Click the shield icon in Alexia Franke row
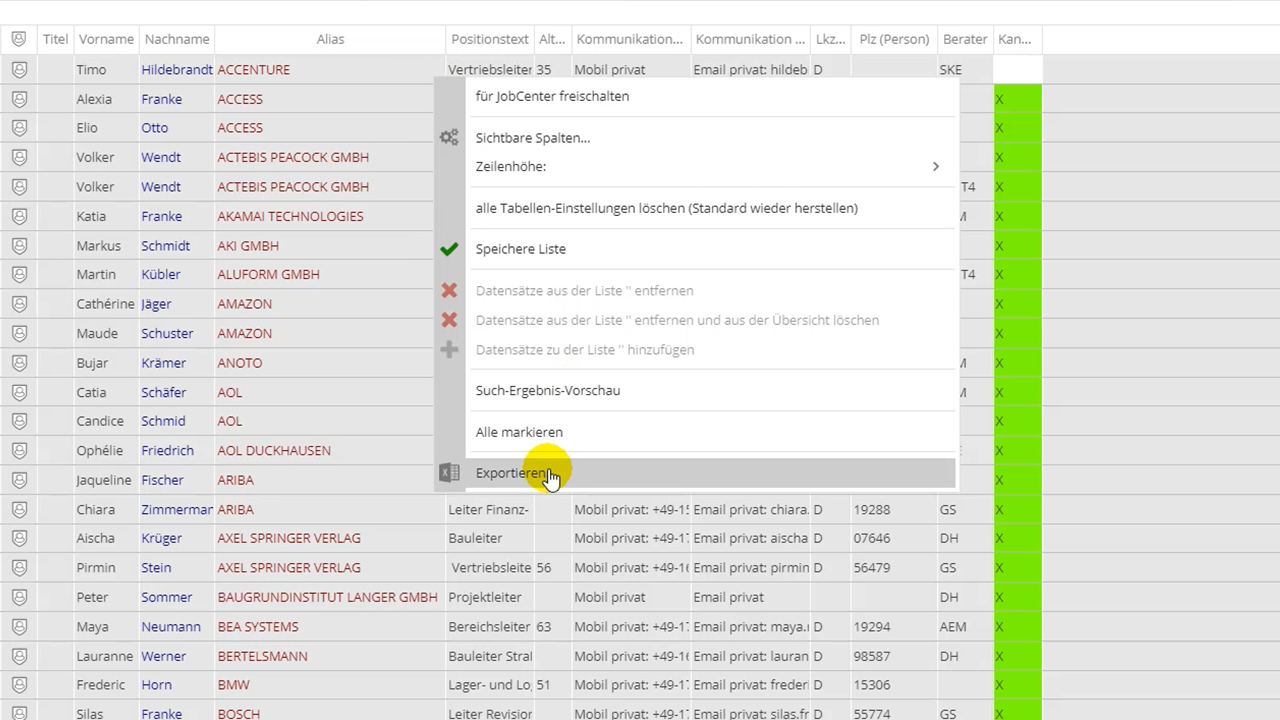The height and width of the screenshot is (720, 1280). (19, 99)
